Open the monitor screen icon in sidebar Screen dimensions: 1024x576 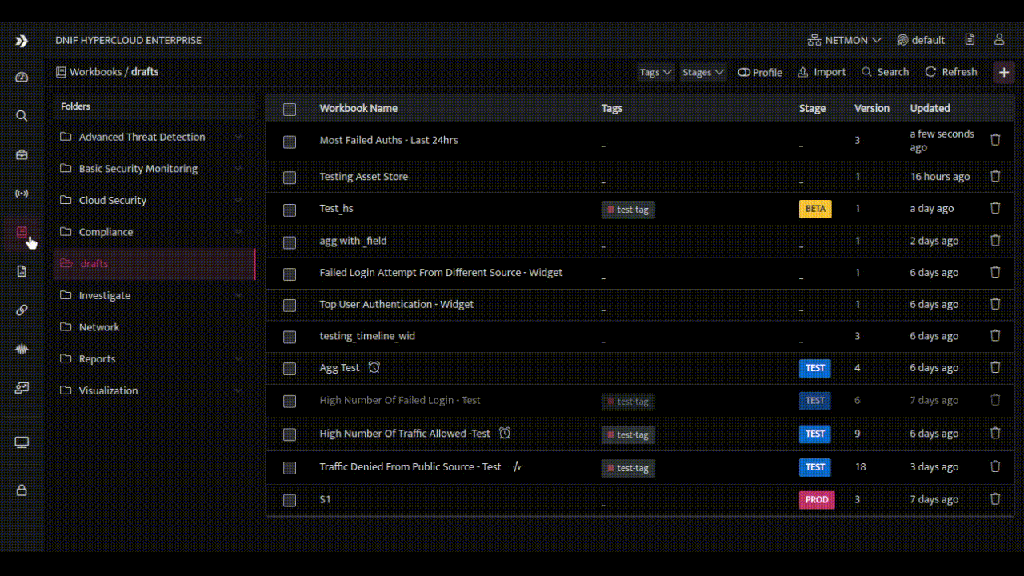click(x=22, y=443)
